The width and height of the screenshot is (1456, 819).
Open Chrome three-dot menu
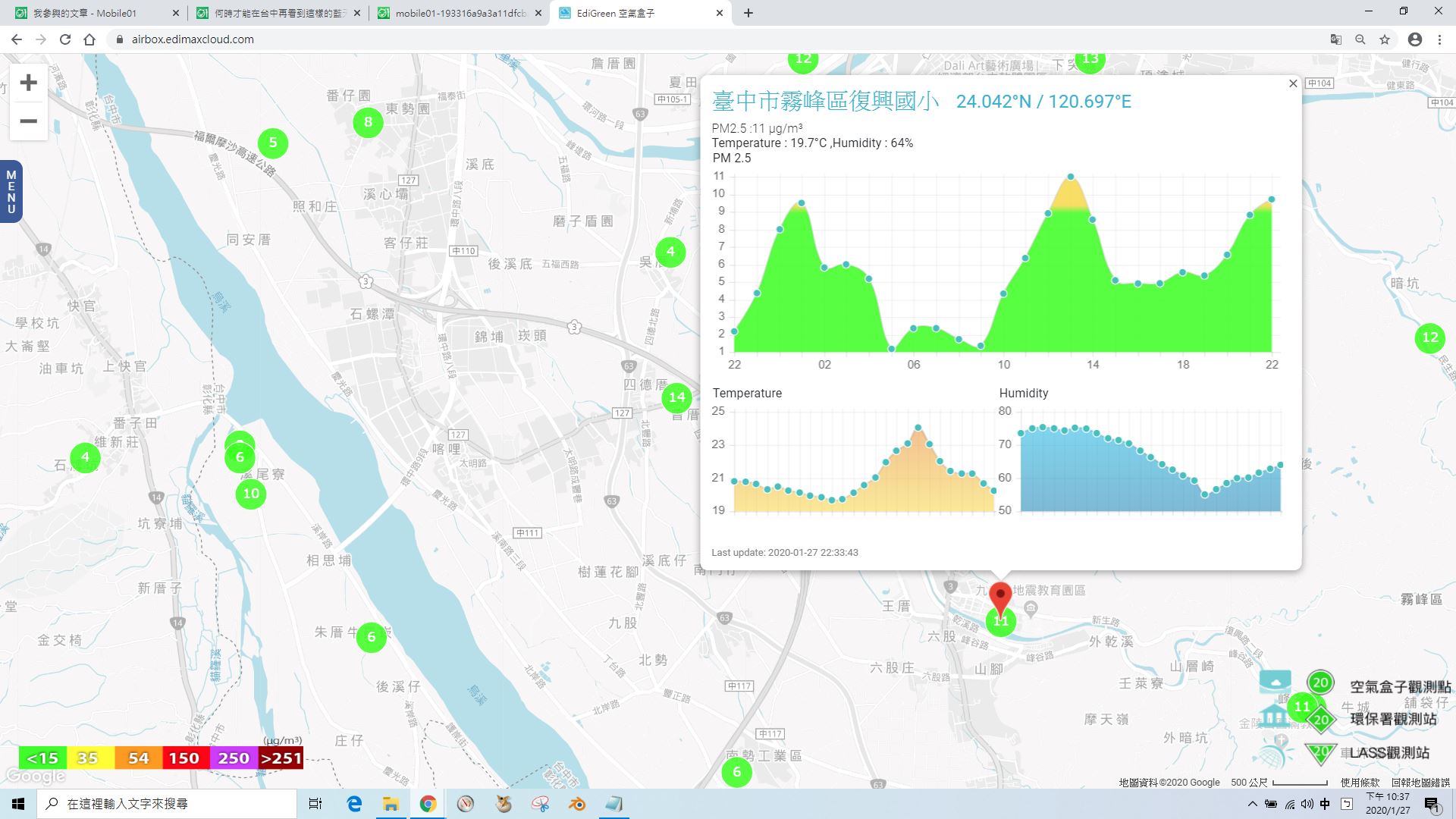point(1439,39)
